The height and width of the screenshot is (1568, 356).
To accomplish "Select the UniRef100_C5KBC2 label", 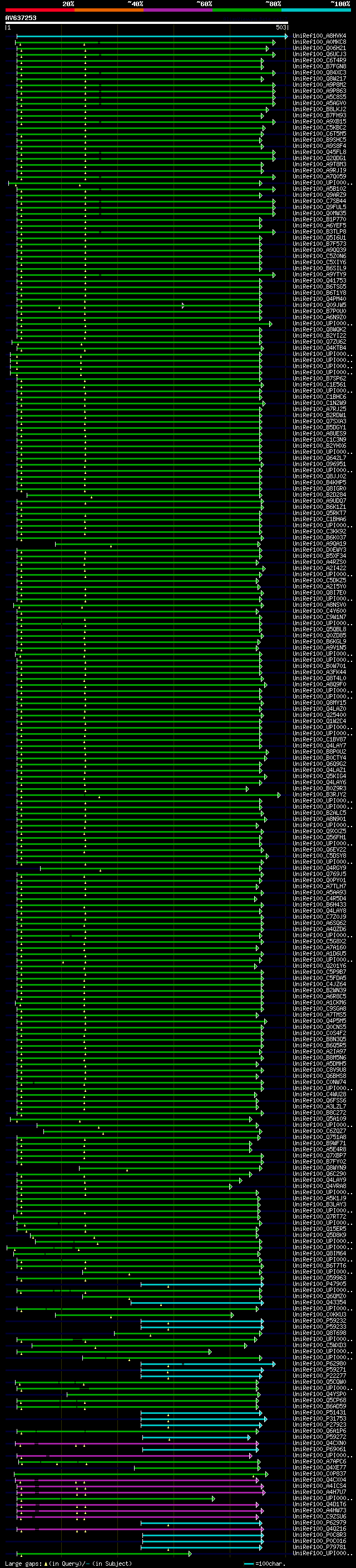I will (319, 128).
